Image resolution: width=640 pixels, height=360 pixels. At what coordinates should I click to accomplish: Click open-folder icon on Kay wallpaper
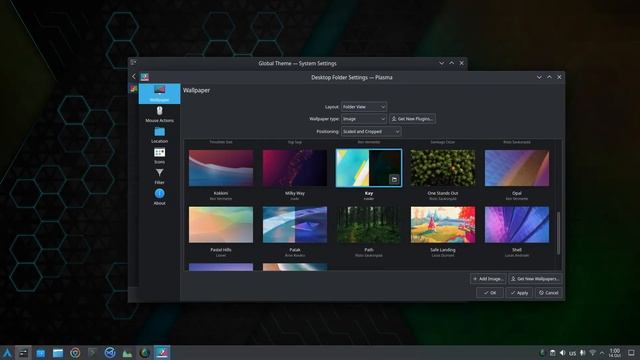[394, 180]
